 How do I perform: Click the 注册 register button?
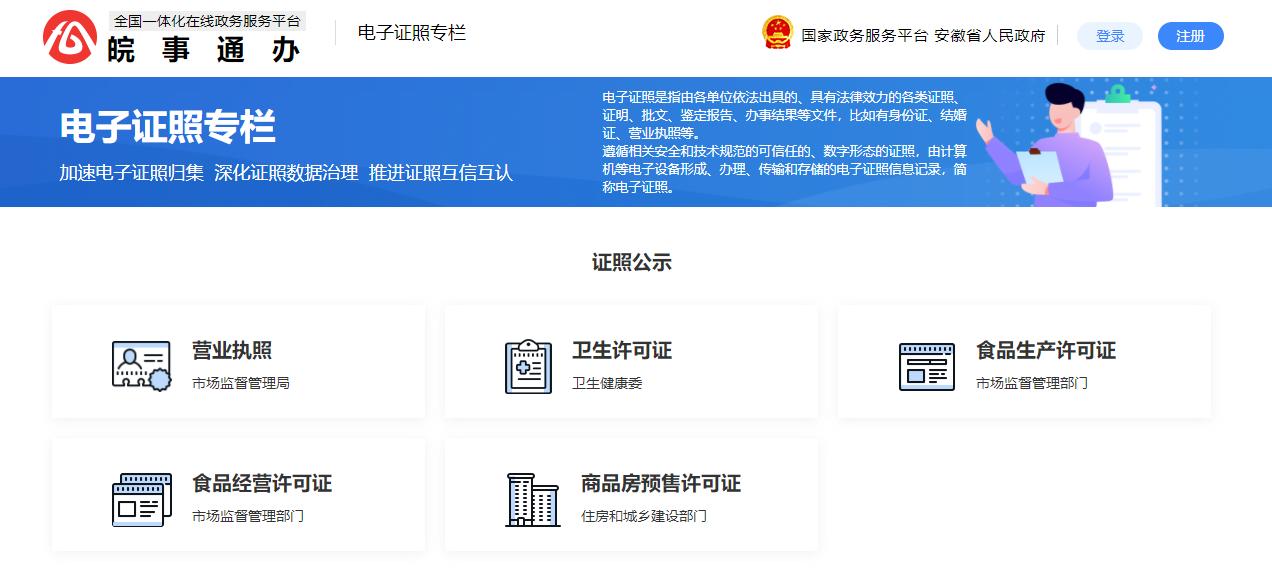(x=1190, y=36)
